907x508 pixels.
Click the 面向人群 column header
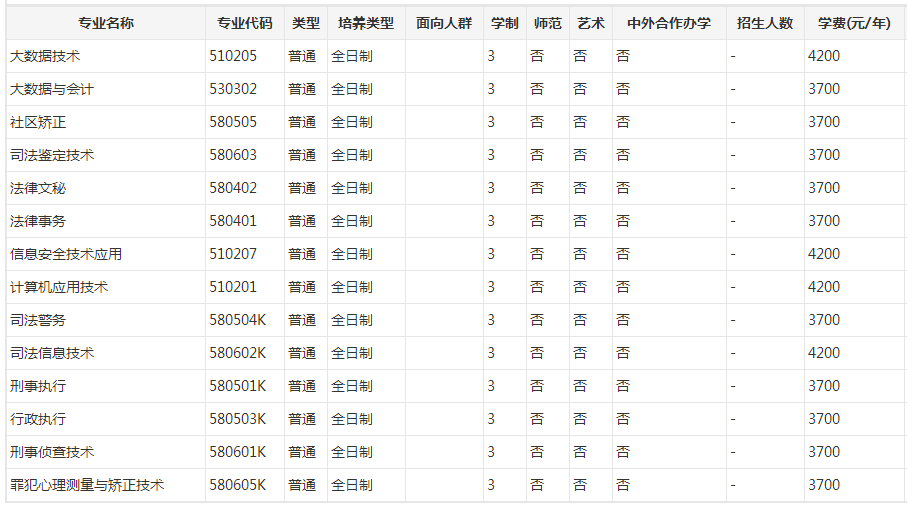444,23
